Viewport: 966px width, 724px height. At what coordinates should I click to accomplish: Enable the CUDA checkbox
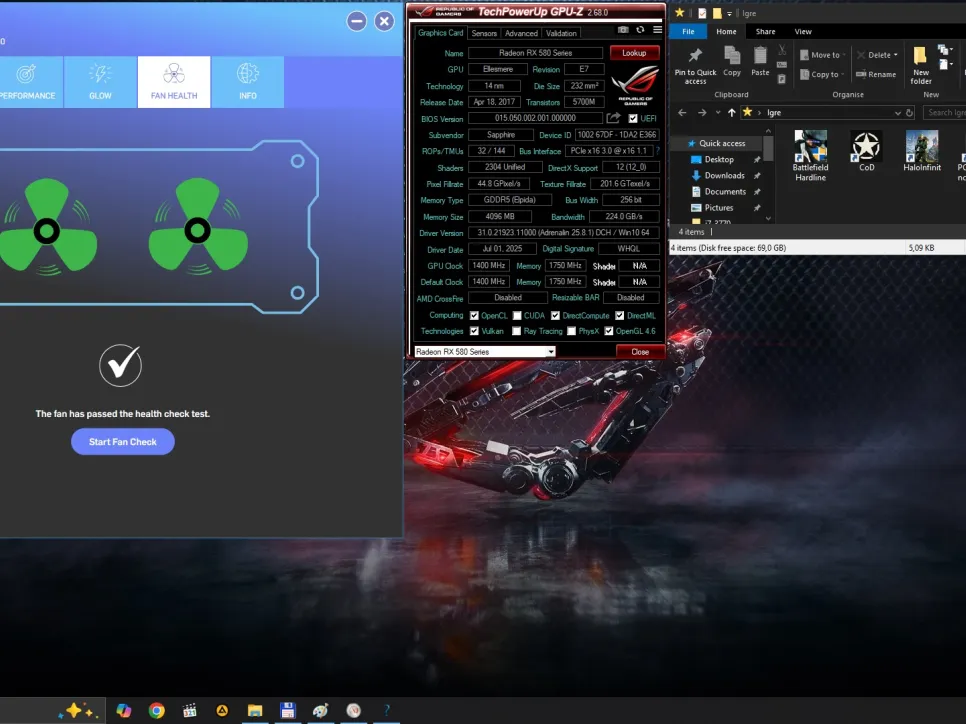coord(516,315)
